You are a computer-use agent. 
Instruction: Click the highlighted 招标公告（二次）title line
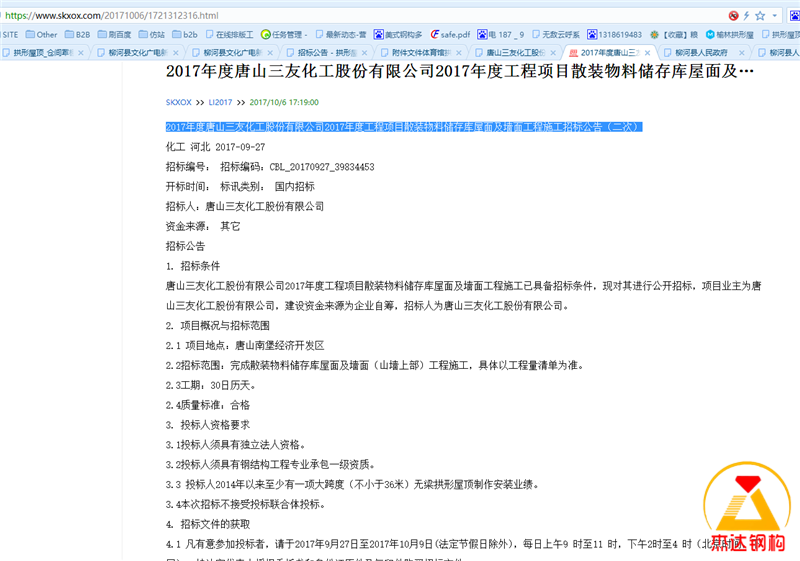click(404, 127)
